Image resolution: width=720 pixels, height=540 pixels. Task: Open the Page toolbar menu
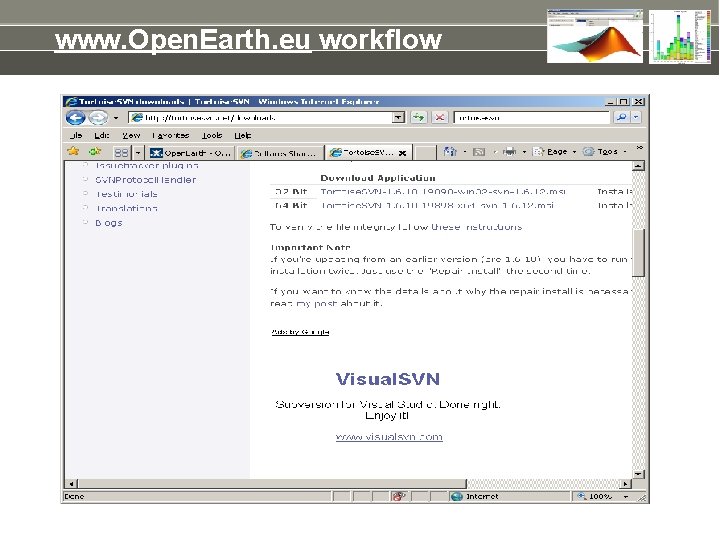coord(554,152)
